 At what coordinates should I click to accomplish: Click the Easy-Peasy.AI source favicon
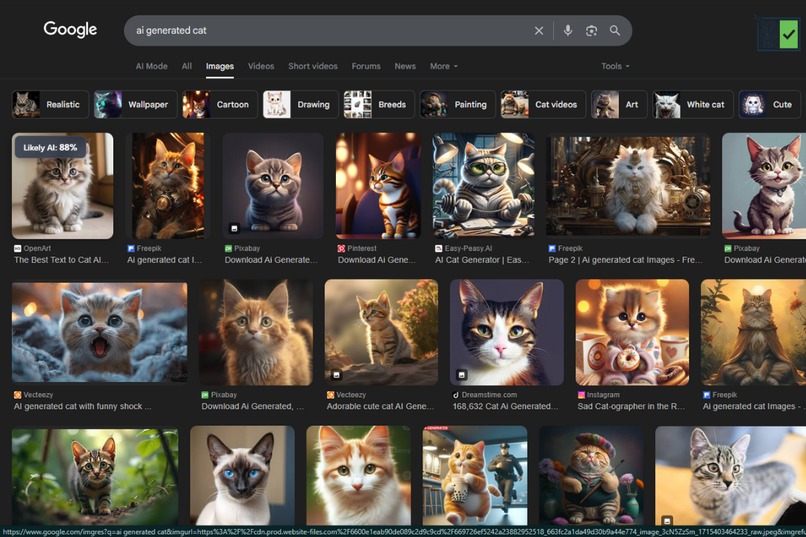(438, 248)
